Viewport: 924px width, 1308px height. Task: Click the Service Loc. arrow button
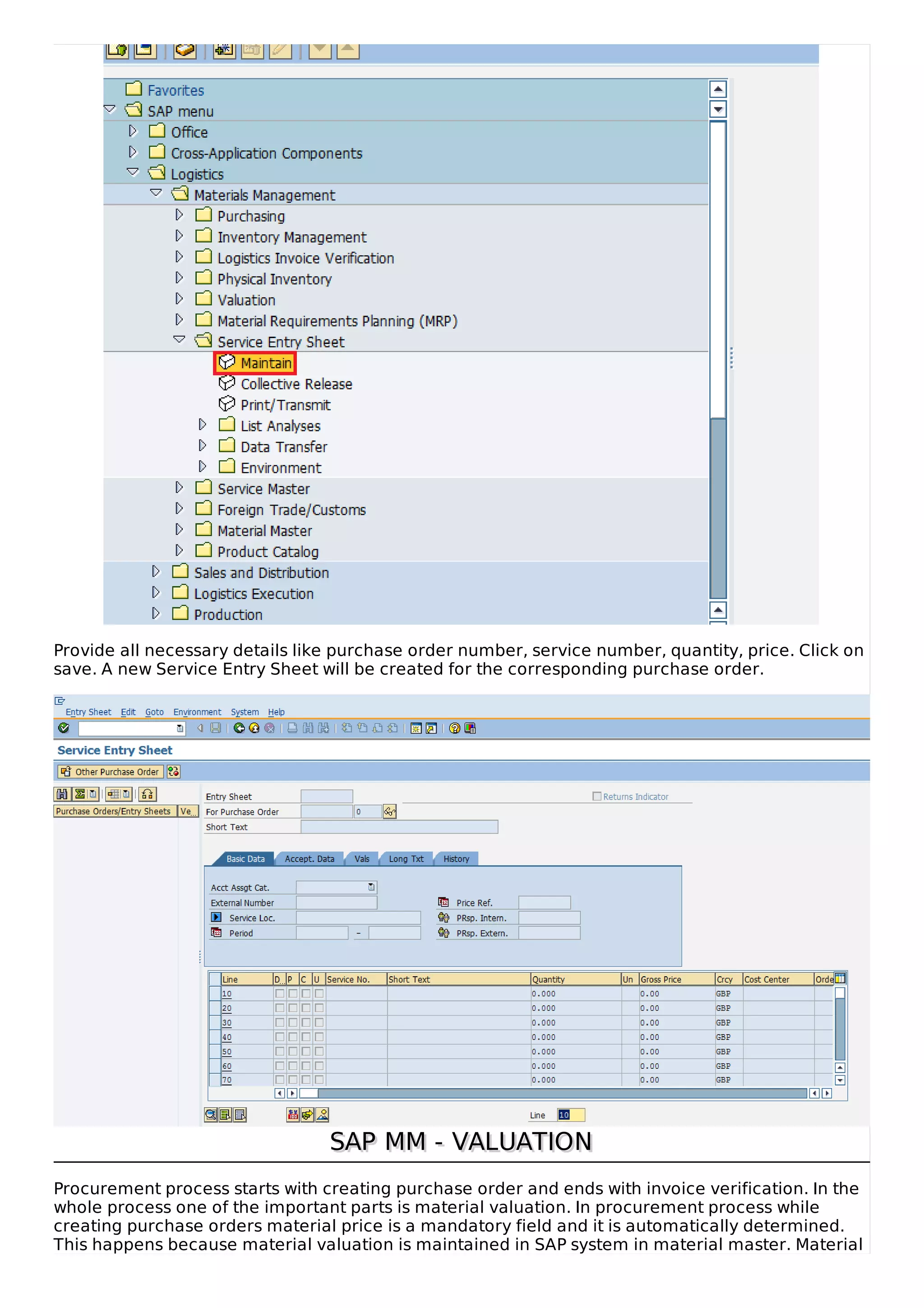217,917
